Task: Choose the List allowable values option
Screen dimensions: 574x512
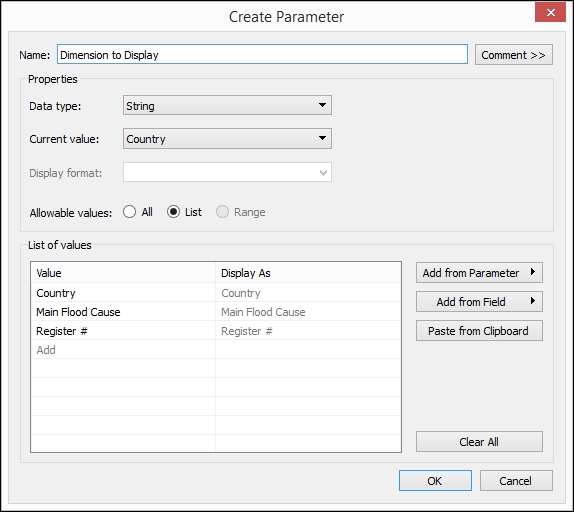Action: click(174, 212)
